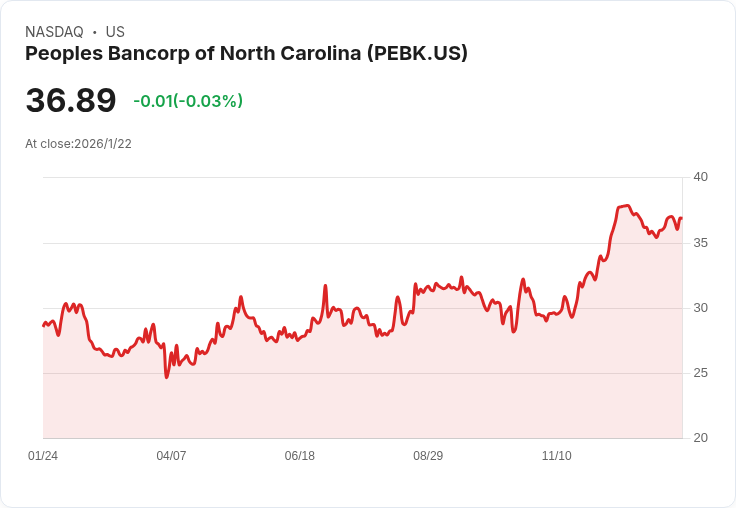
Task: Click the 08/29 date axis label
Action: [428, 456]
